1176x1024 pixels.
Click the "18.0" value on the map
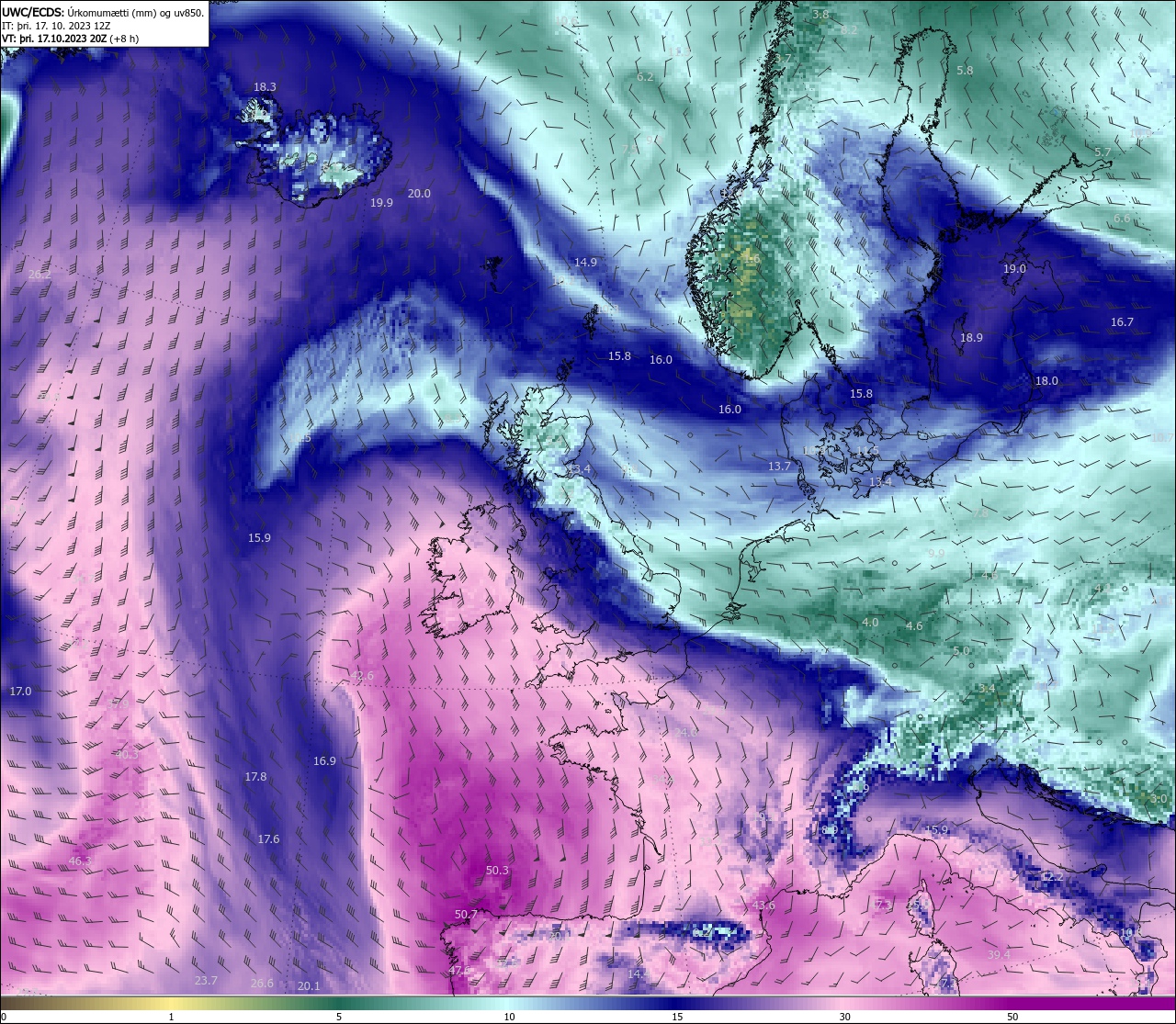click(x=1046, y=381)
